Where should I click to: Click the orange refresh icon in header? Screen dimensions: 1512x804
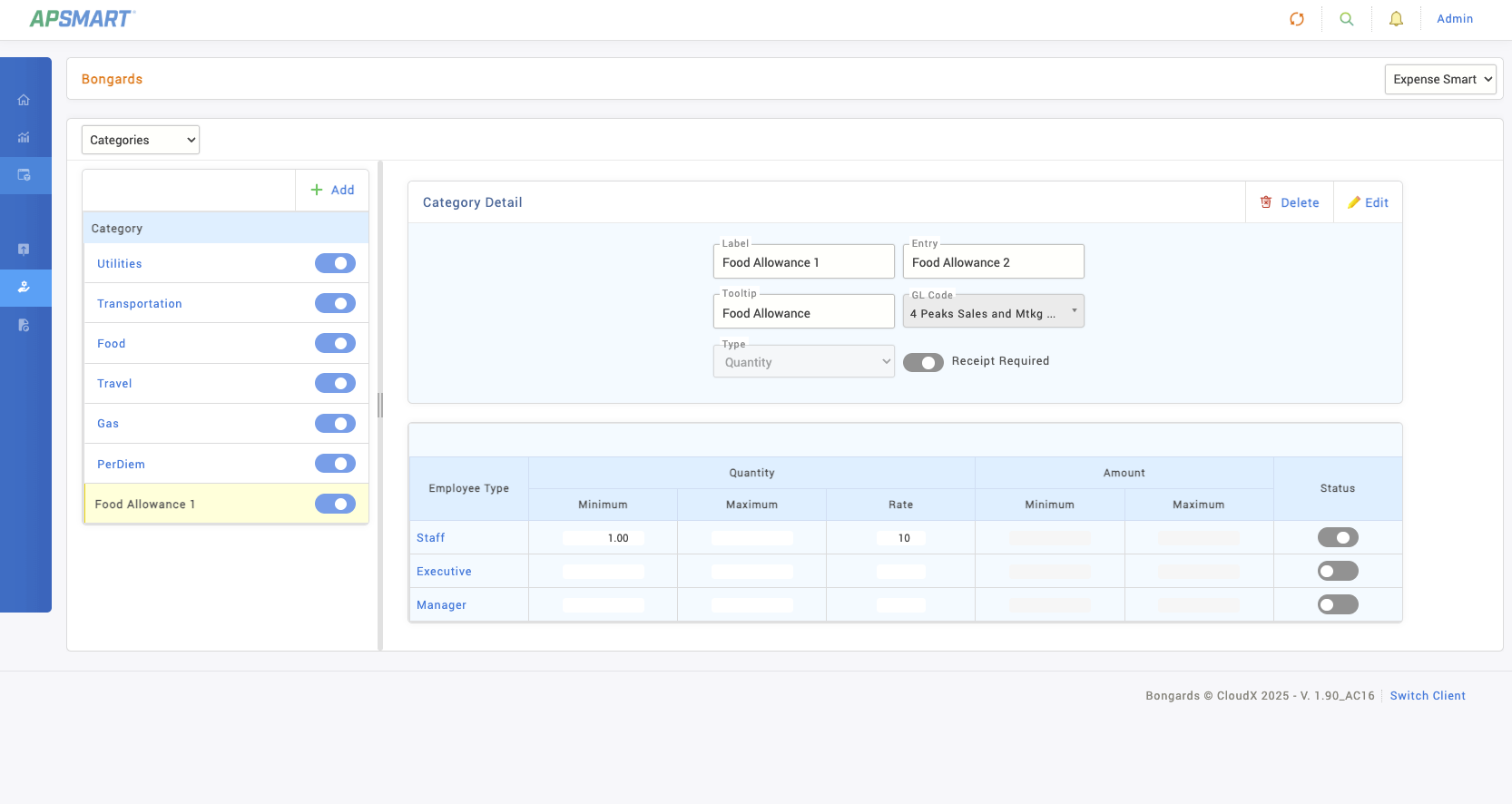[x=1296, y=19]
